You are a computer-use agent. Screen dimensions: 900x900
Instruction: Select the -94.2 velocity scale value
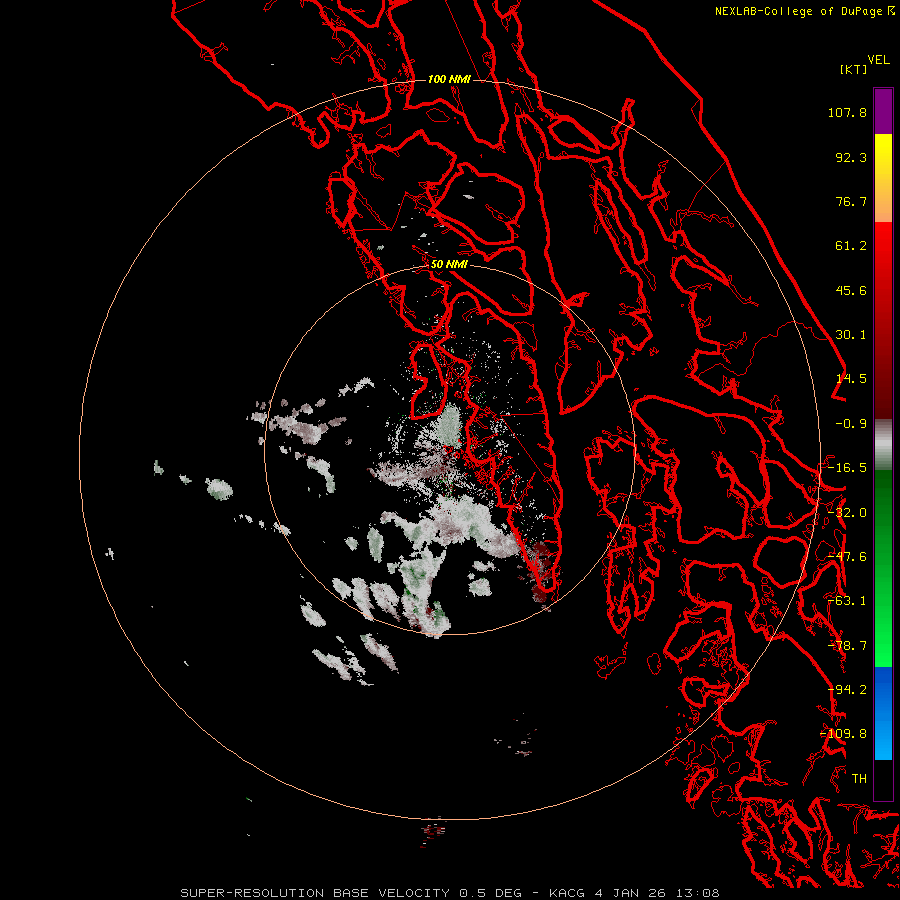pos(847,690)
